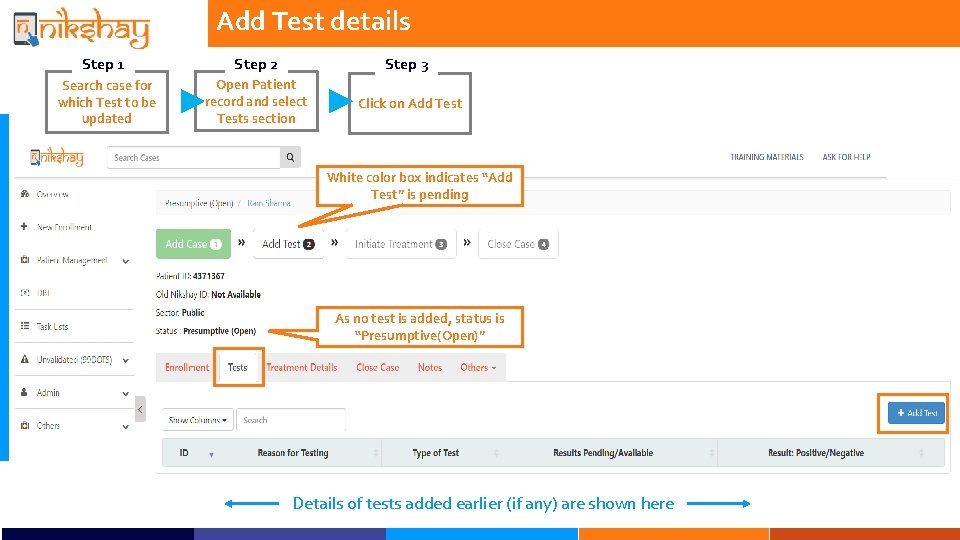Click the Presumptive (Open) breadcrumb
The image size is (960, 540).
coord(199,203)
